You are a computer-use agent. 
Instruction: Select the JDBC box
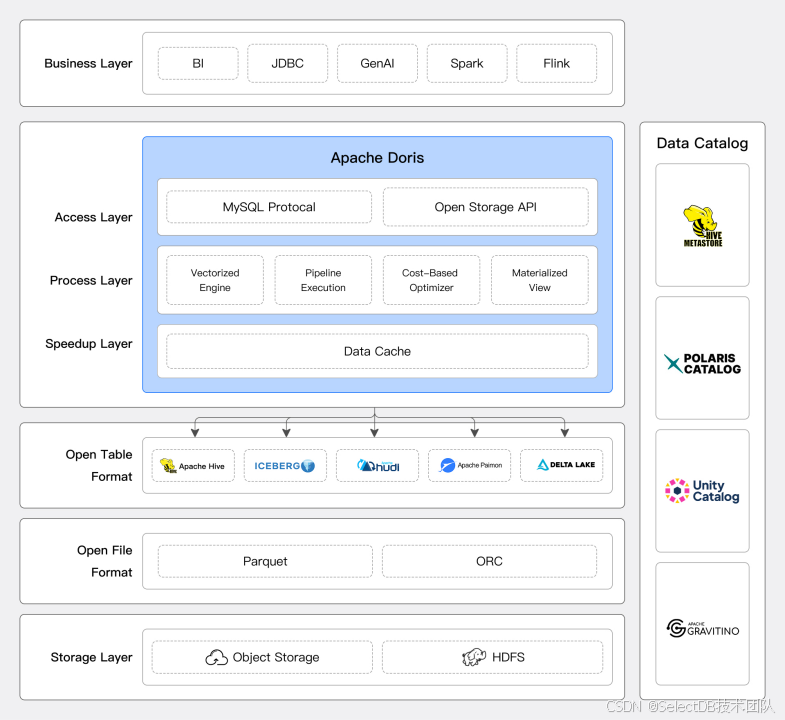288,64
